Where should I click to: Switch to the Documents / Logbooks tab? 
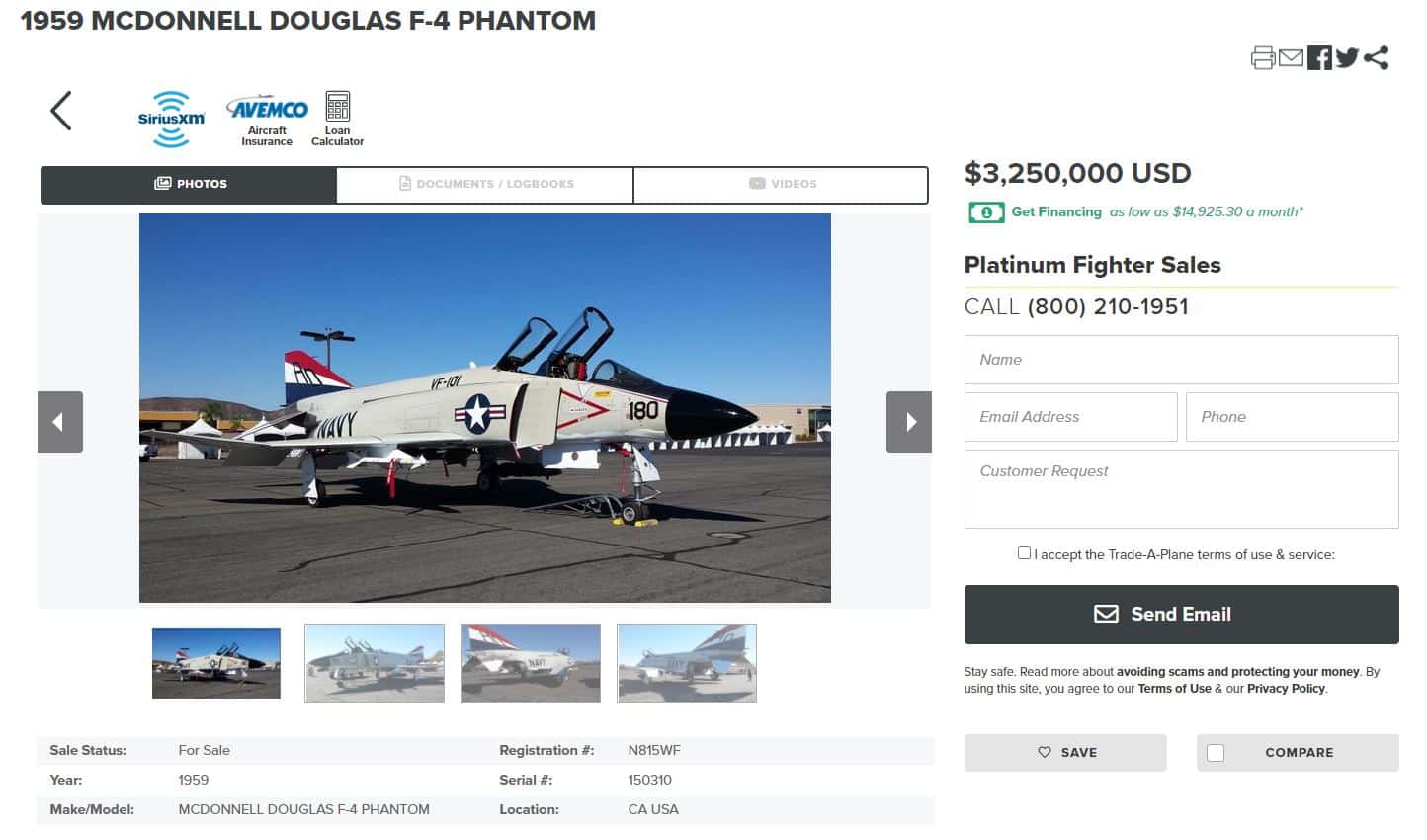pos(483,184)
